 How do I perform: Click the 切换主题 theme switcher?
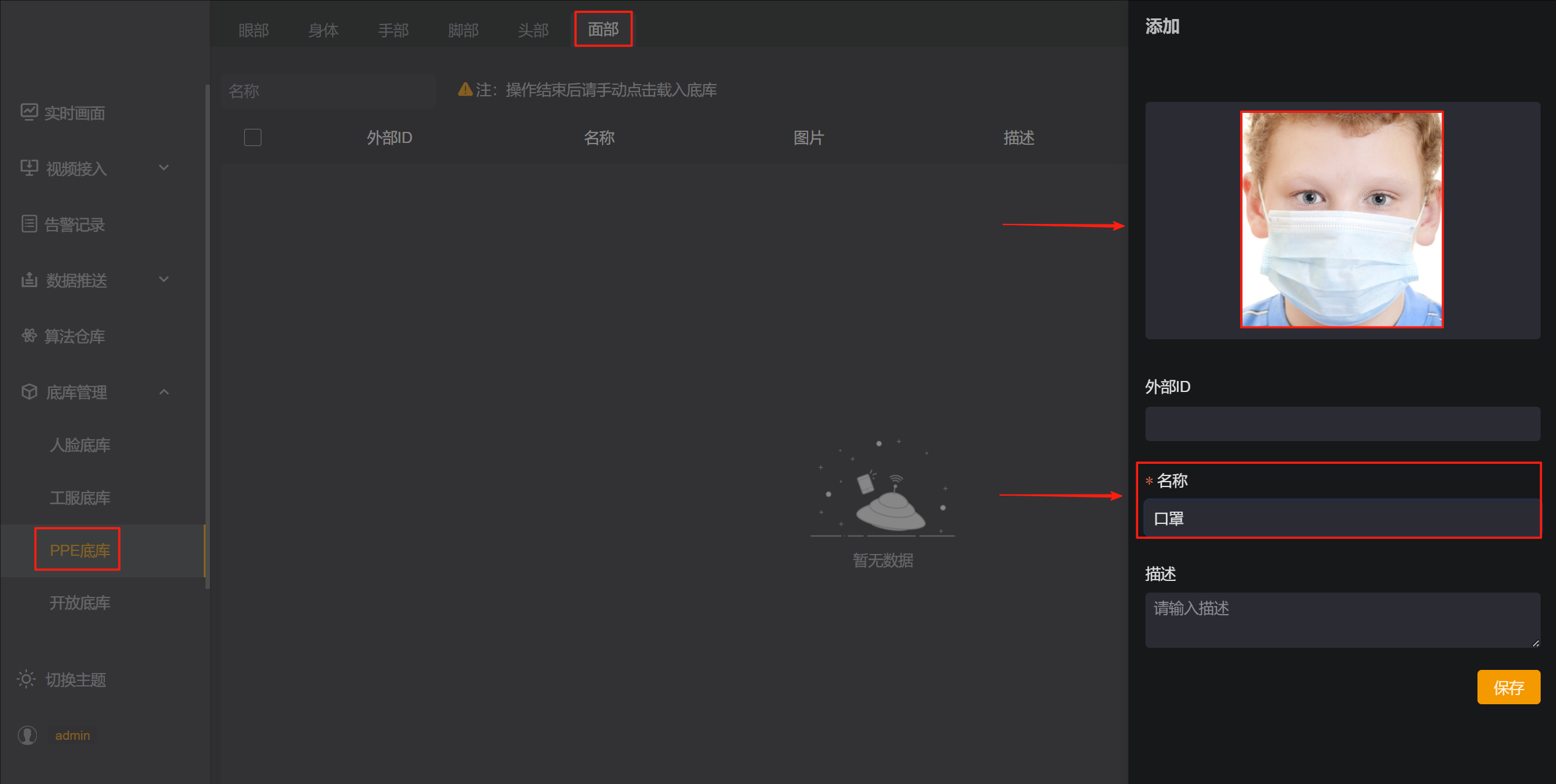tap(76, 680)
